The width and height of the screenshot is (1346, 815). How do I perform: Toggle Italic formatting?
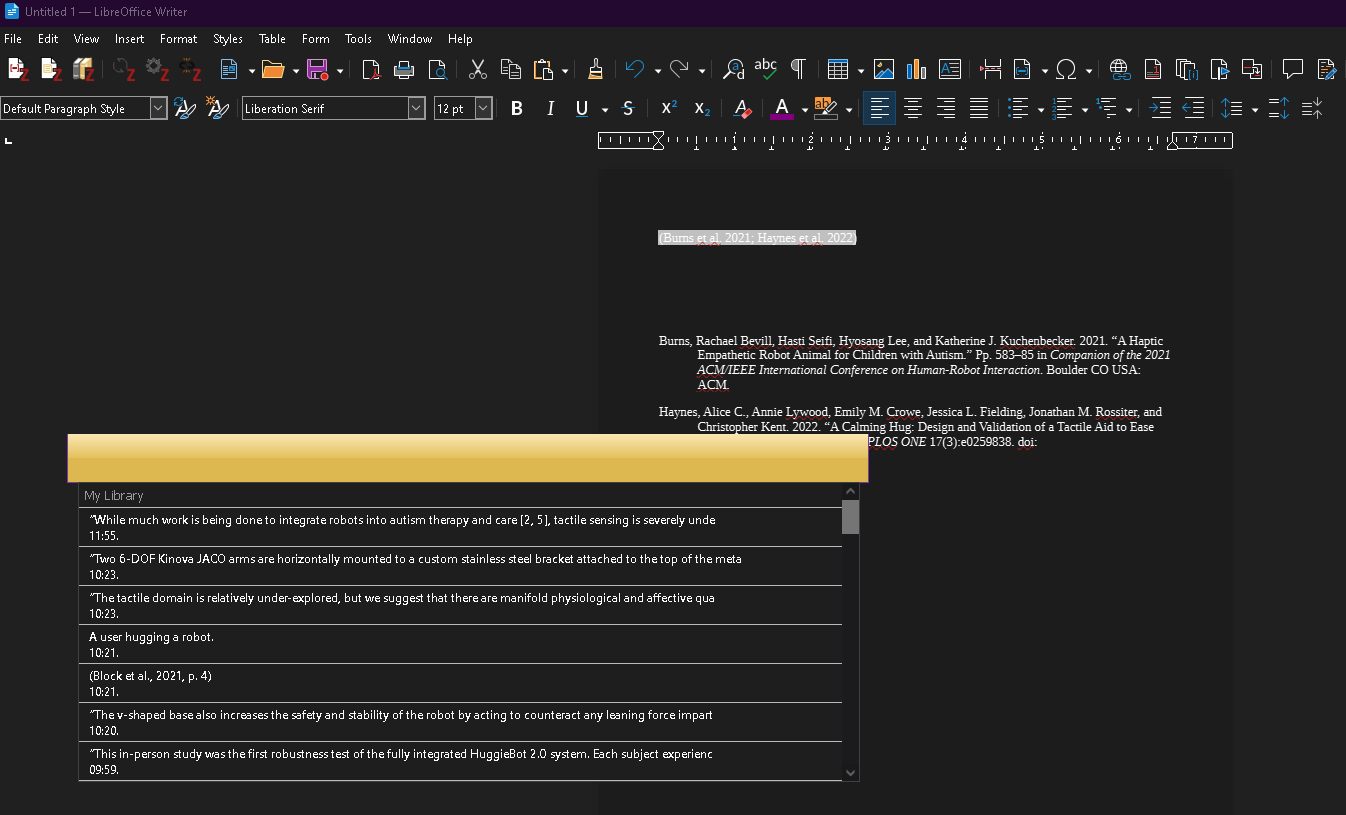coord(550,108)
